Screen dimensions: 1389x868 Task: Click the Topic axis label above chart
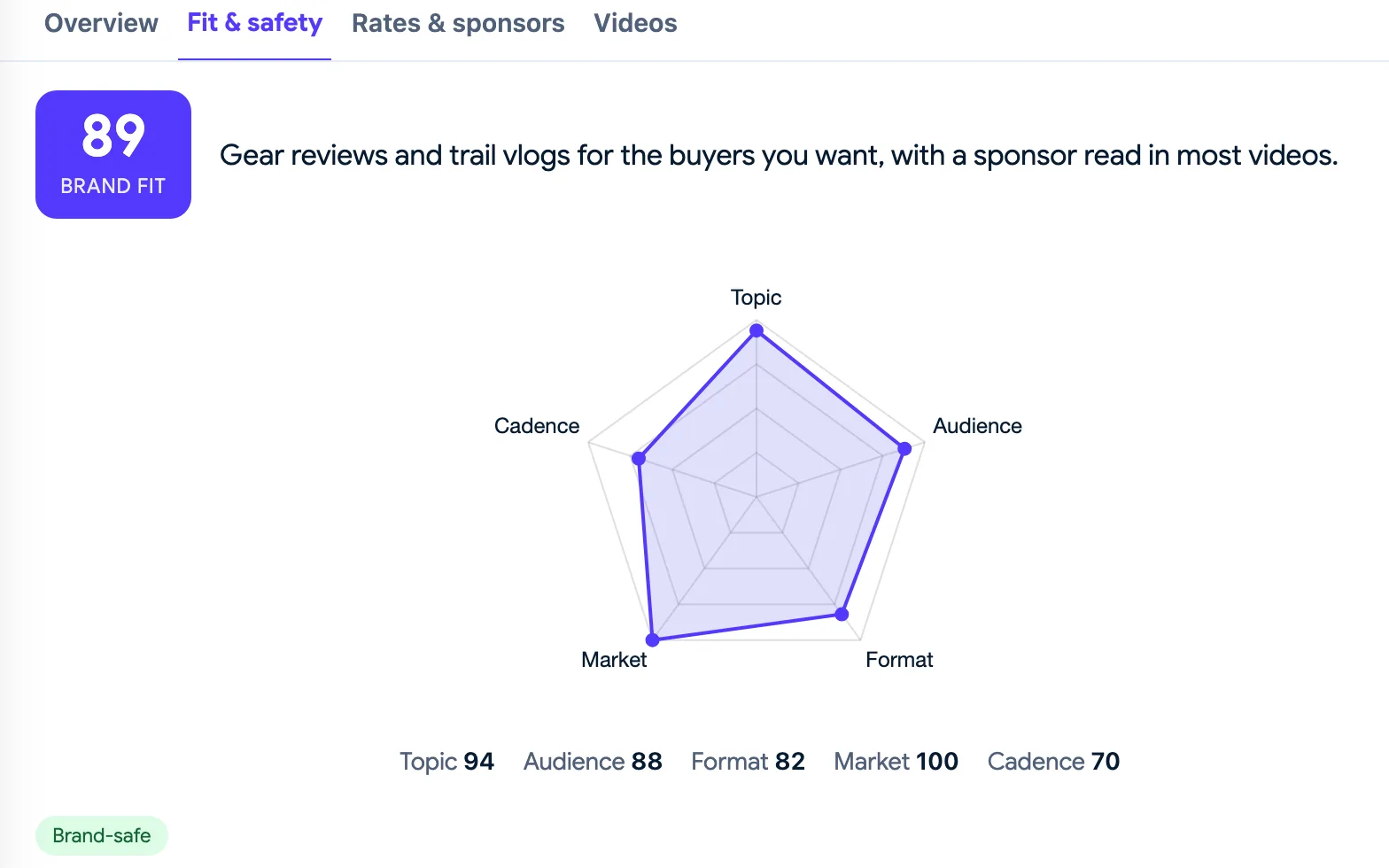(x=756, y=298)
